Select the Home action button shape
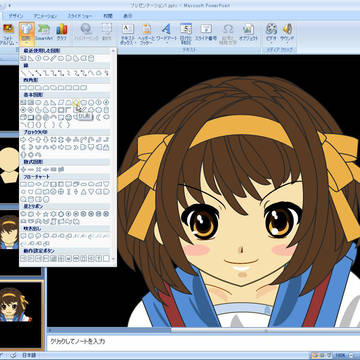360x360 pixels. coord(53,258)
